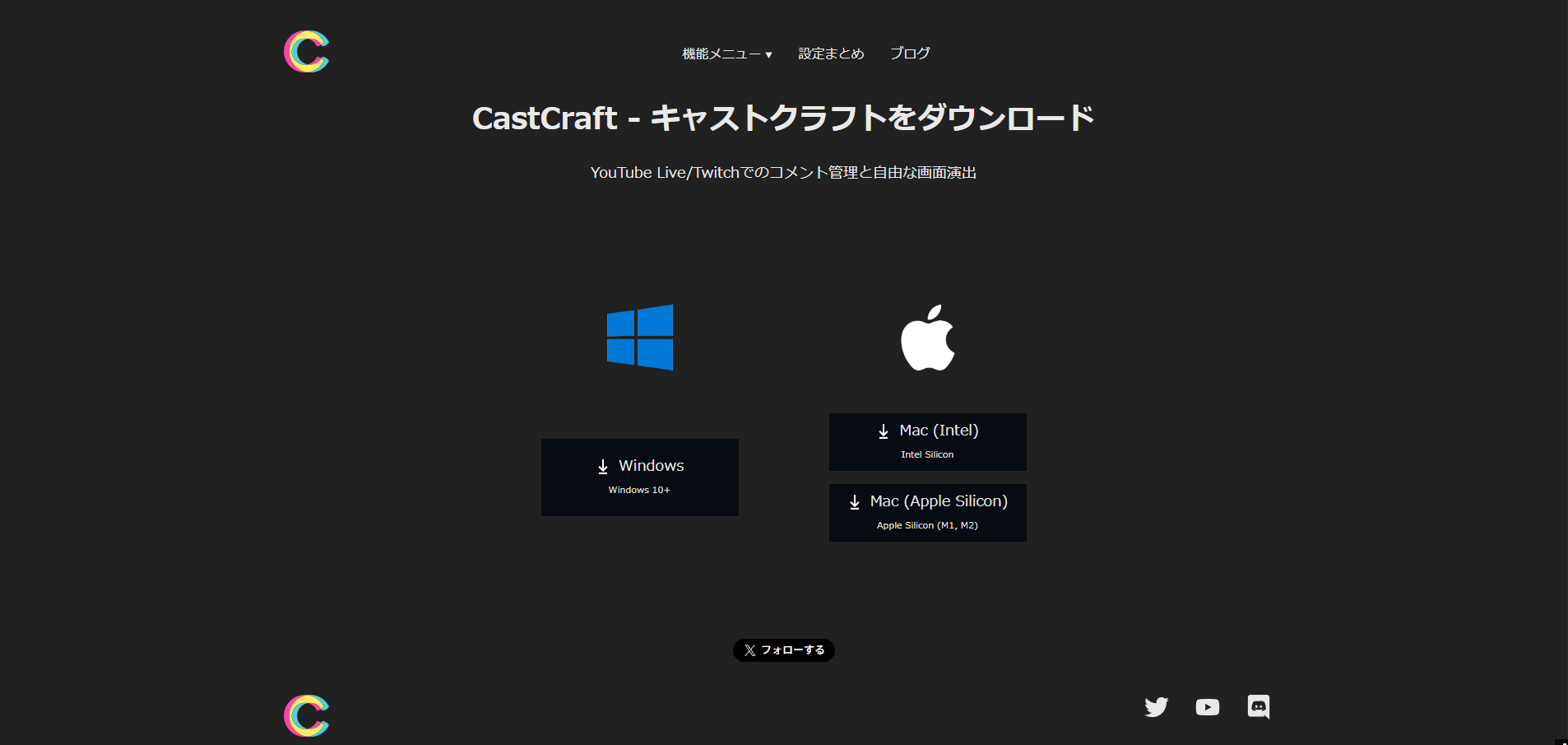Click the CastCraft キャストクラフトをダウンロード heading
Image resolution: width=1568 pixels, height=745 pixels.
click(x=783, y=119)
